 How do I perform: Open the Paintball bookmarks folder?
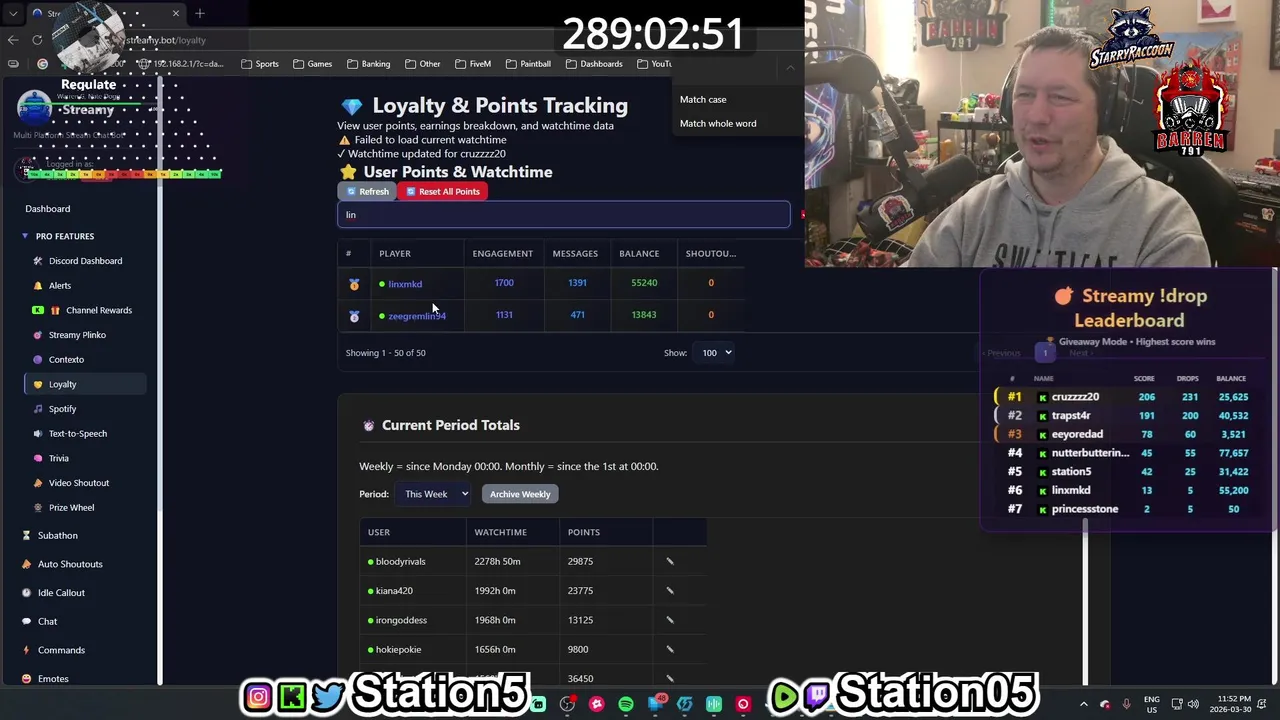529,64
